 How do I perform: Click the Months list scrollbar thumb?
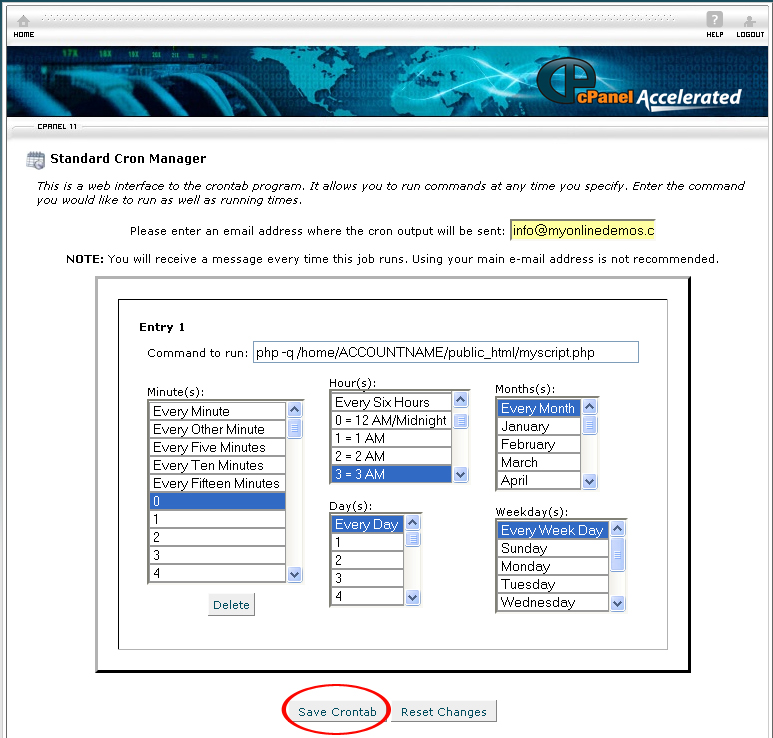[x=590, y=425]
